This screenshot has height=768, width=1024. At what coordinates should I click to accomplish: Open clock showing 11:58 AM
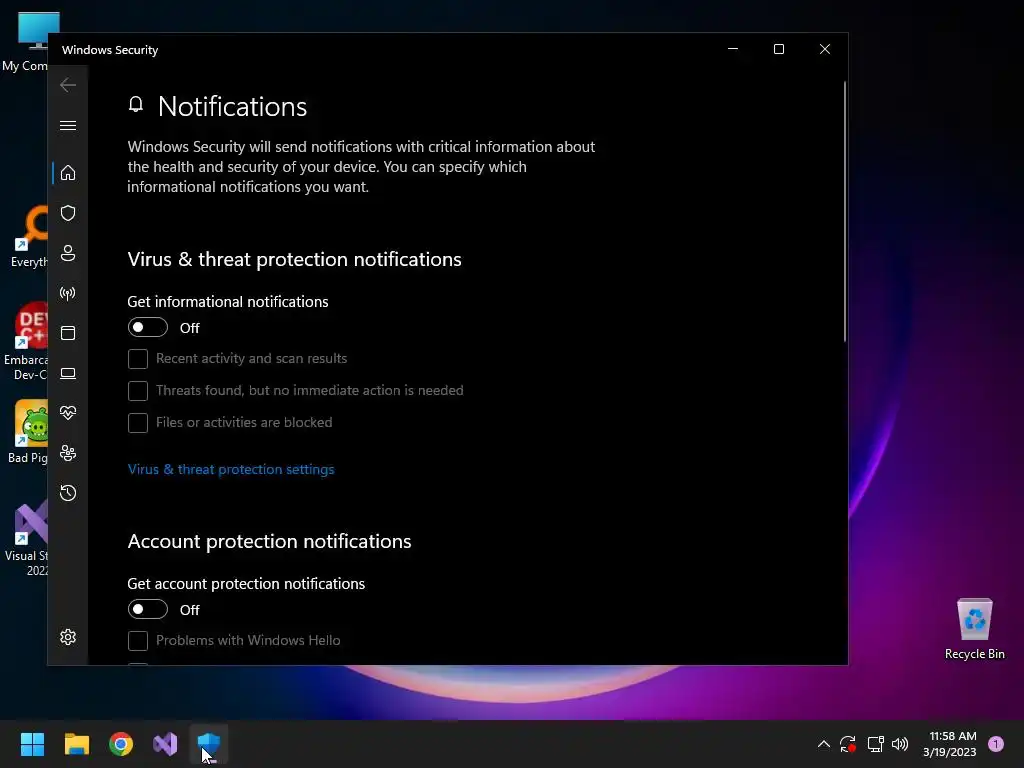[950, 744]
